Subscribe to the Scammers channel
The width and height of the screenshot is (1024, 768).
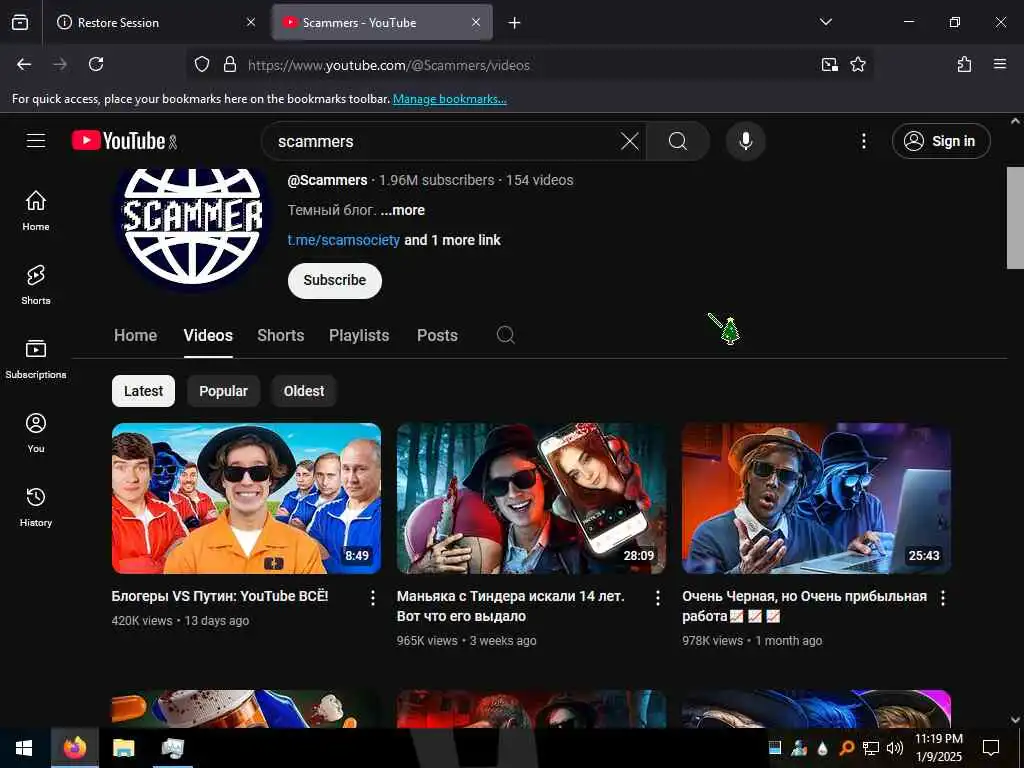(x=334, y=280)
